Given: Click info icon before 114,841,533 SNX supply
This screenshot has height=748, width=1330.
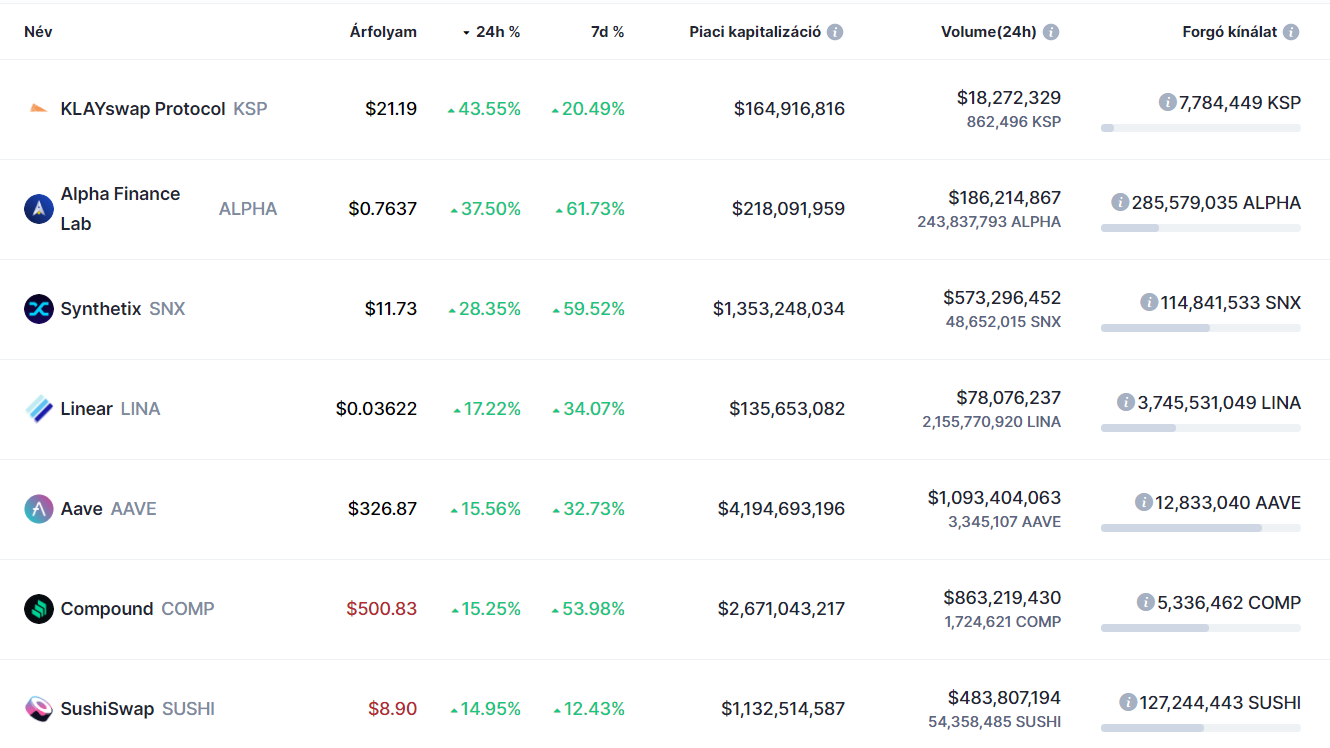Looking at the screenshot, I should point(1149,302).
